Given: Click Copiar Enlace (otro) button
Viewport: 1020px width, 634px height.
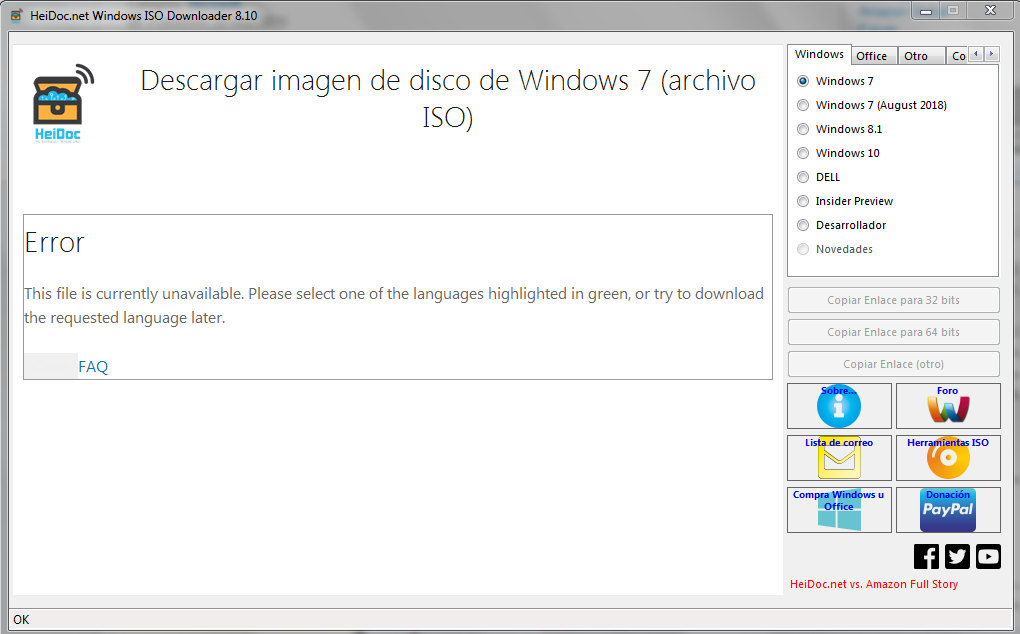Looking at the screenshot, I should (893, 364).
